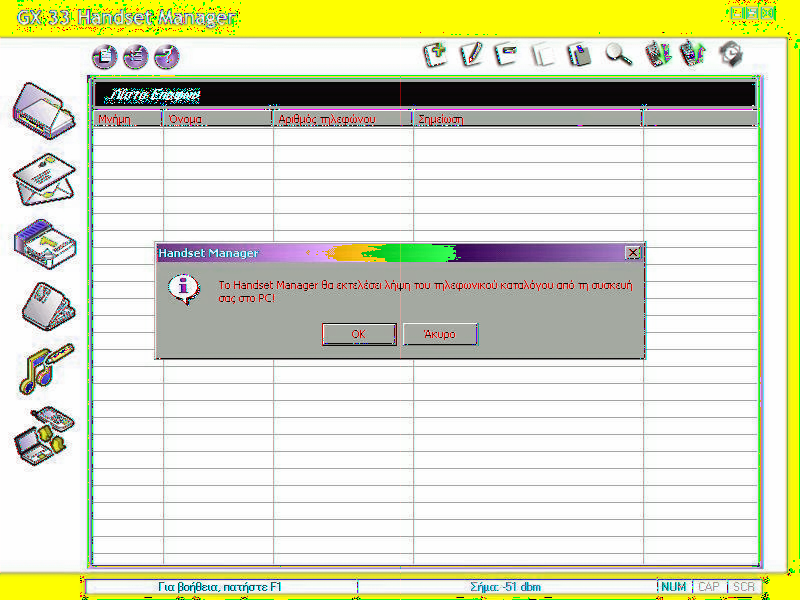Click the paste clipboard icon

click(580, 55)
